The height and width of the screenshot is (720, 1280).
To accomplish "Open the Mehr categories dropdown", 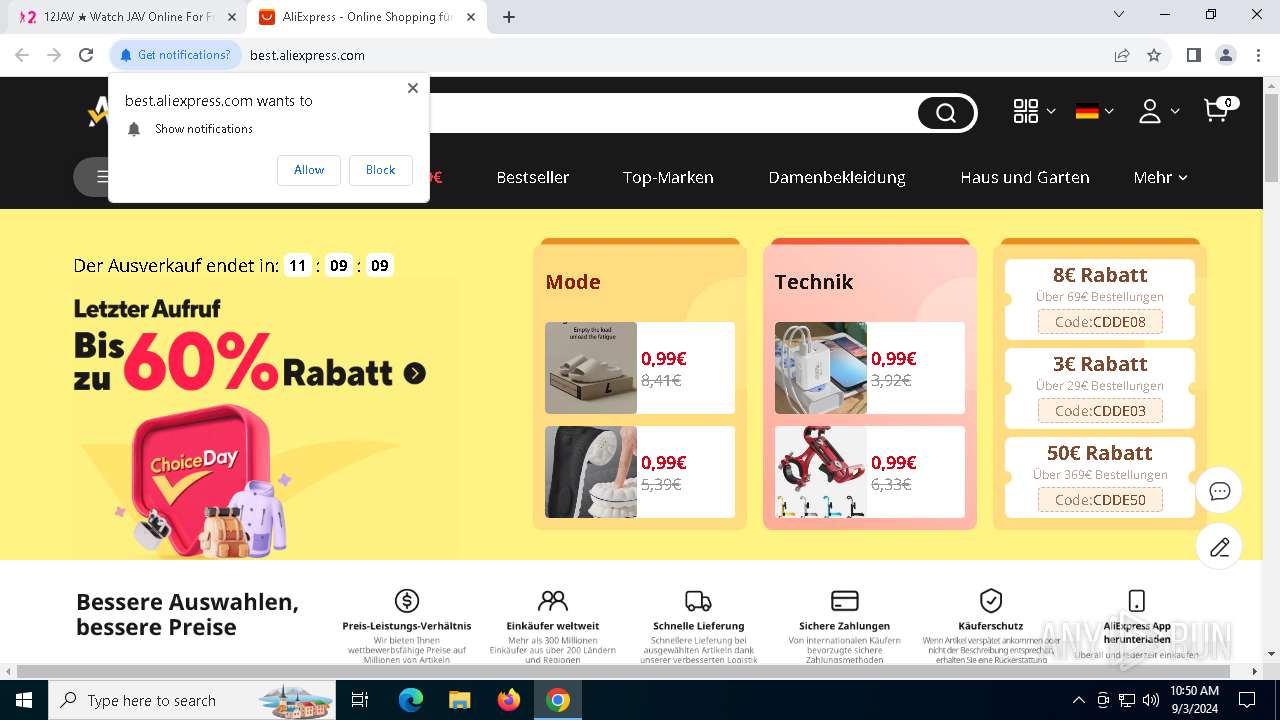I will click(1160, 177).
